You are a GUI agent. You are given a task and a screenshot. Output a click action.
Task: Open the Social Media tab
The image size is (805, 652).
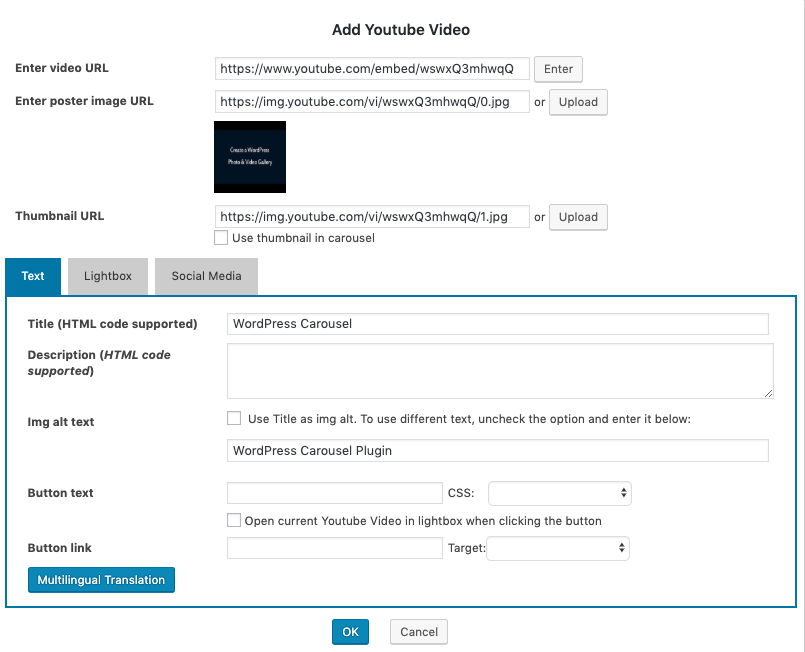pyautogui.click(x=206, y=276)
